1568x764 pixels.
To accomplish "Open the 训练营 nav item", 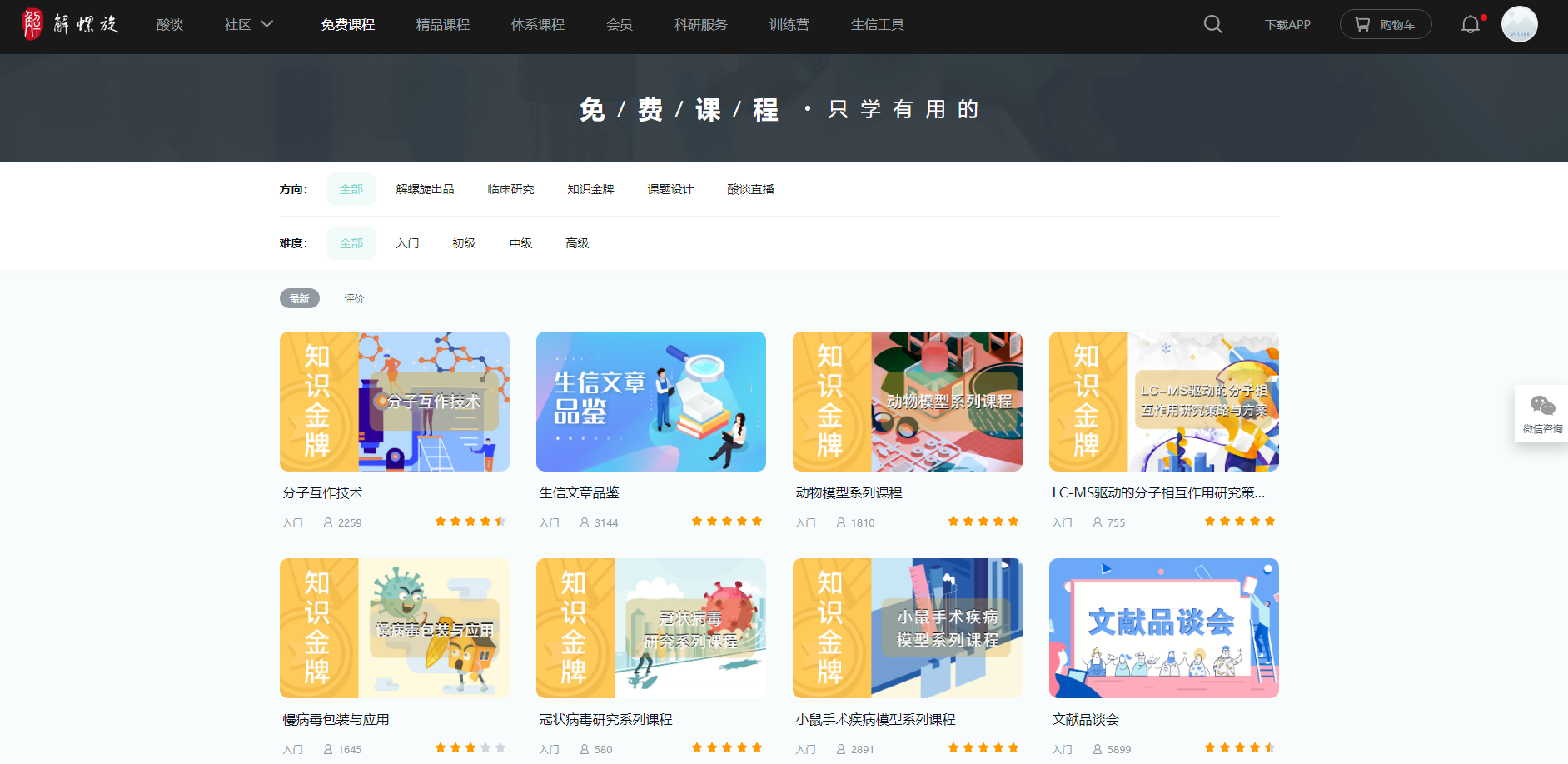I will [x=789, y=25].
